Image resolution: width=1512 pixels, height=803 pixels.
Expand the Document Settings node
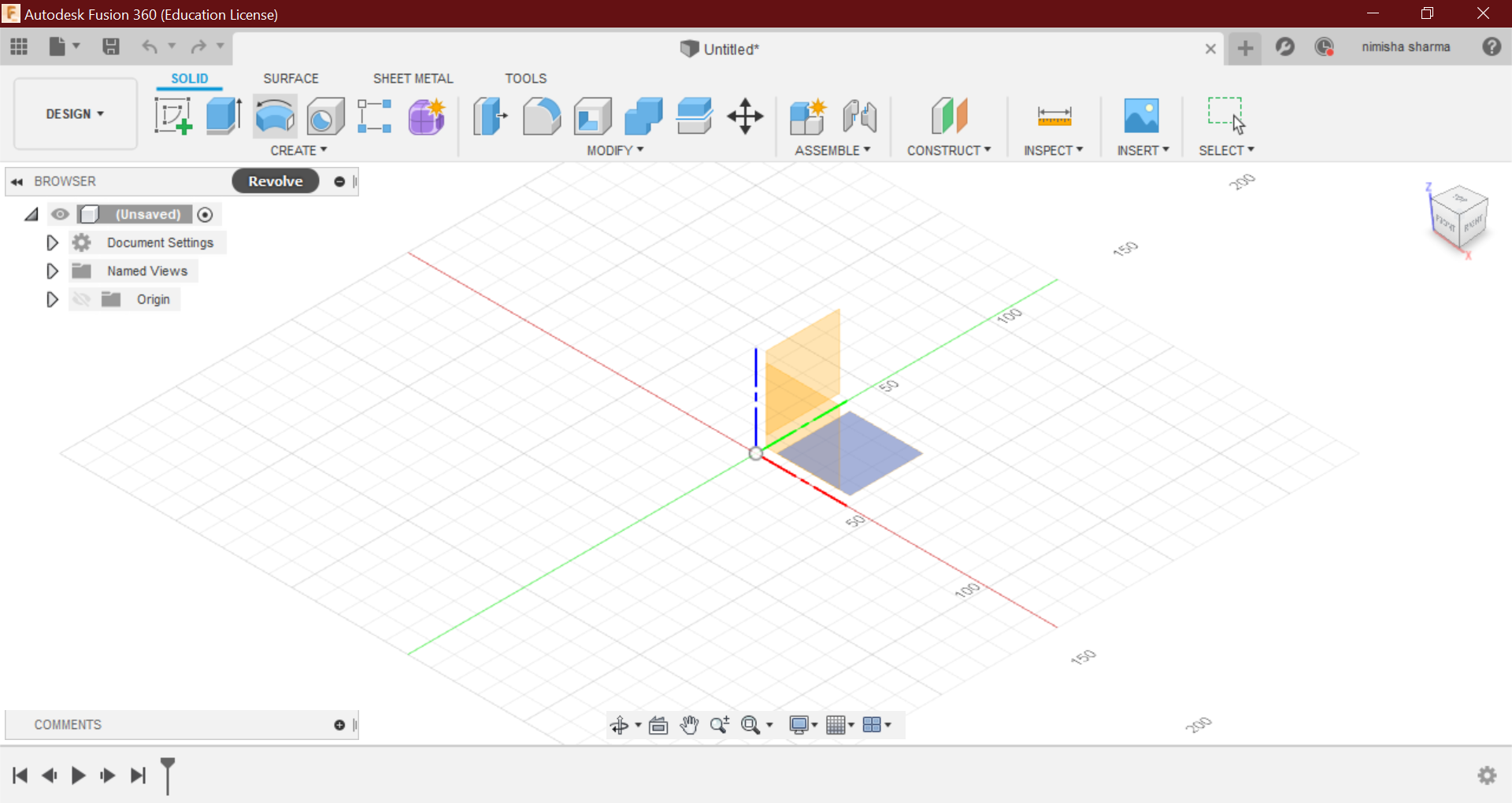coord(52,242)
